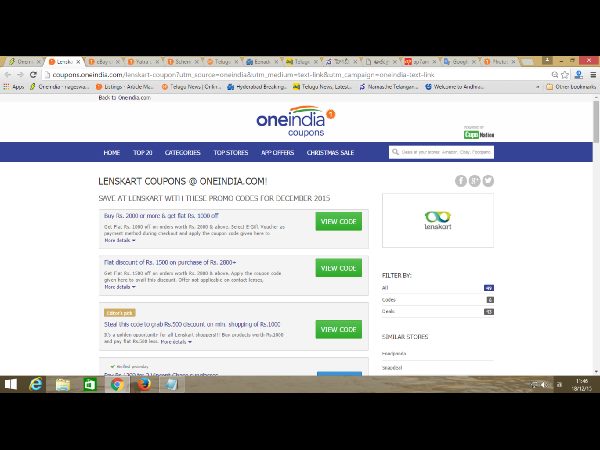Open Internet Explorer from the taskbar
The image size is (600, 450).
coord(36,384)
